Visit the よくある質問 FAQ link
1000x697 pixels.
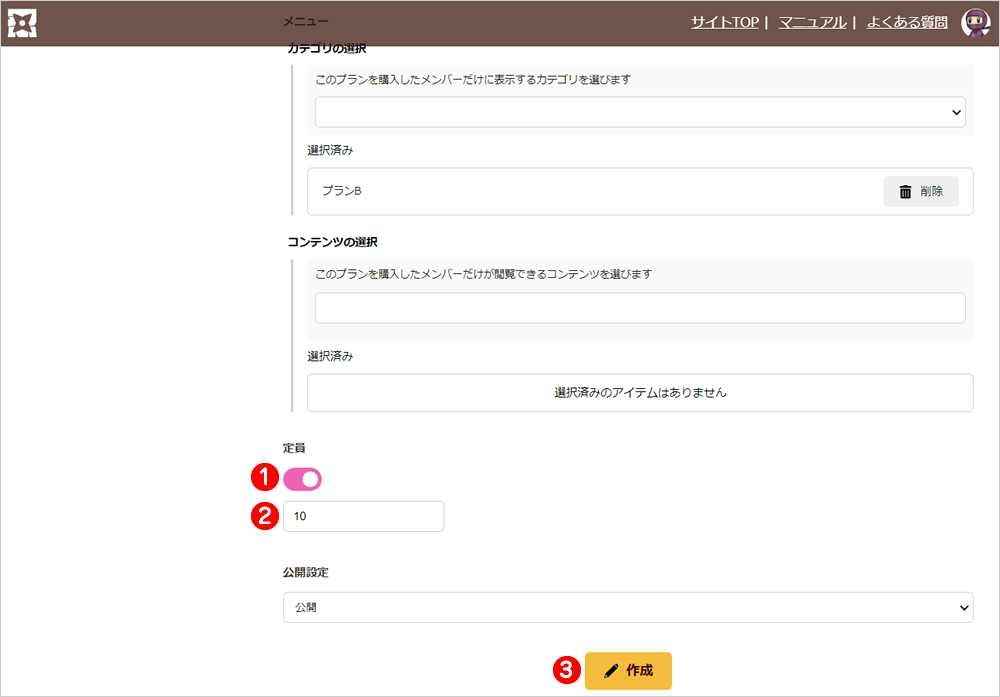point(907,22)
